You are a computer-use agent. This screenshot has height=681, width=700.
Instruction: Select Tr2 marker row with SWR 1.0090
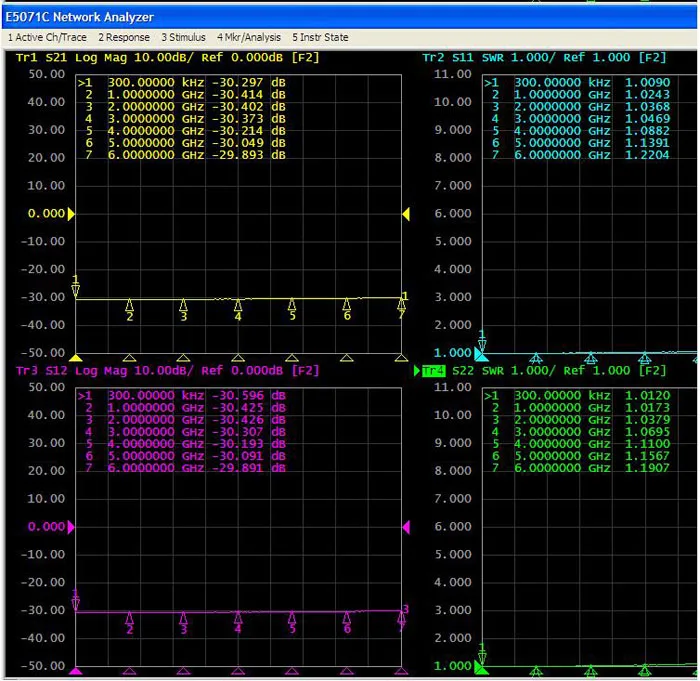tap(577, 83)
